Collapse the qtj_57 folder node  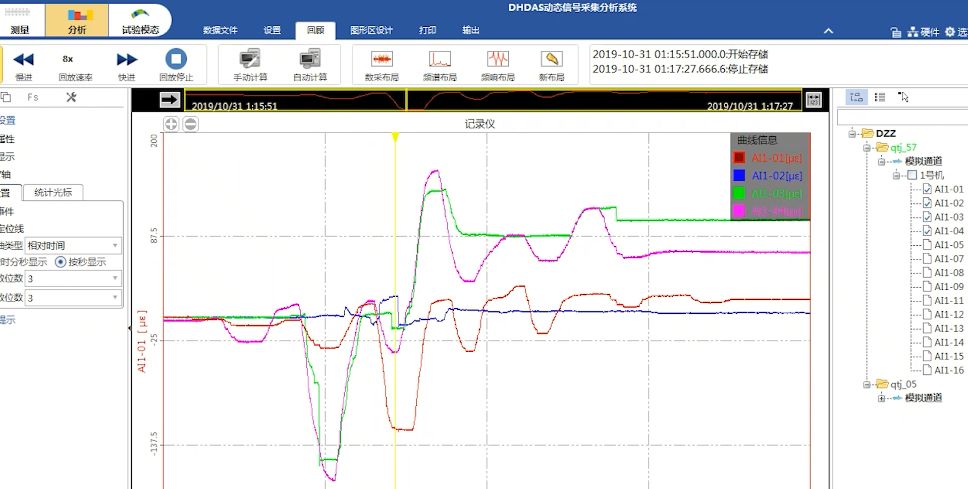867,148
